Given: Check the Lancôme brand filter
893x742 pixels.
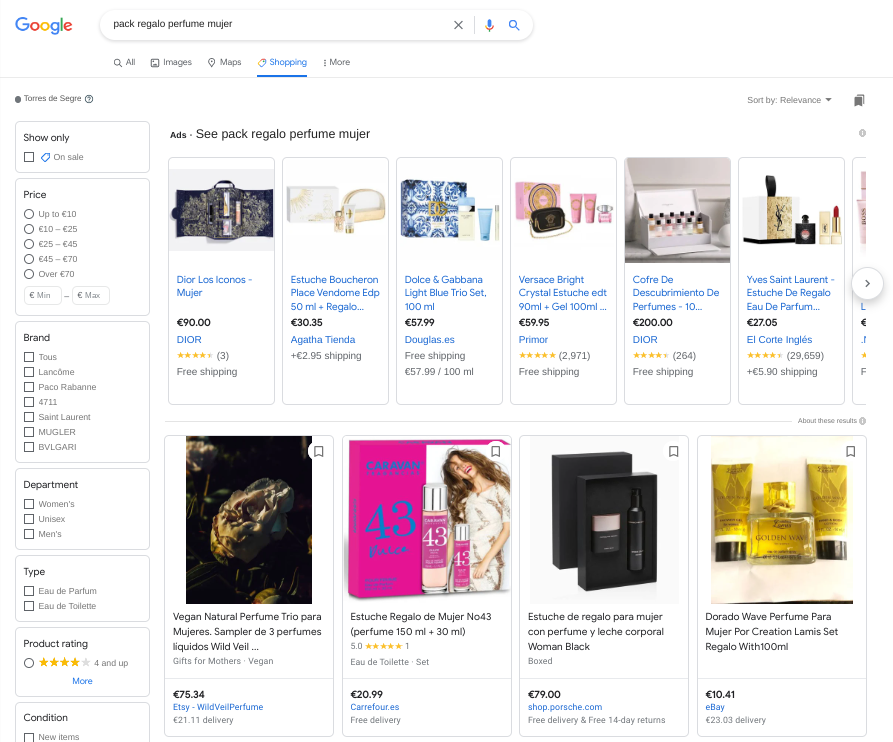Looking at the screenshot, I should (29, 372).
